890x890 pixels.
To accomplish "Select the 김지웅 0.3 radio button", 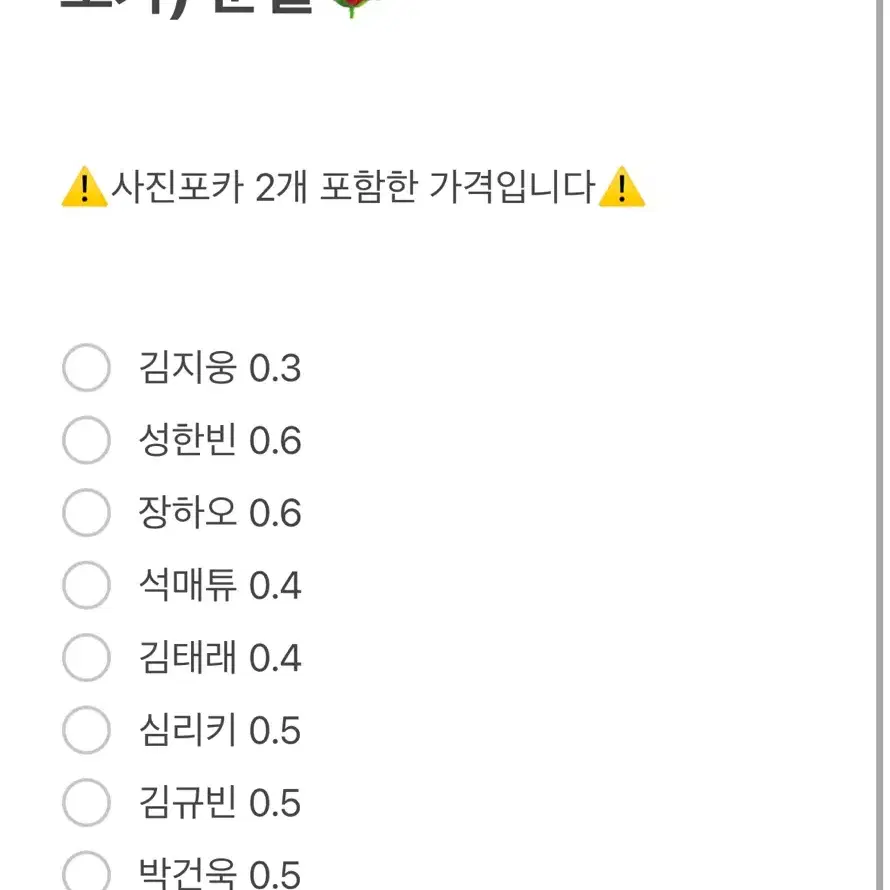I will pyautogui.click(x=86, y=367).
